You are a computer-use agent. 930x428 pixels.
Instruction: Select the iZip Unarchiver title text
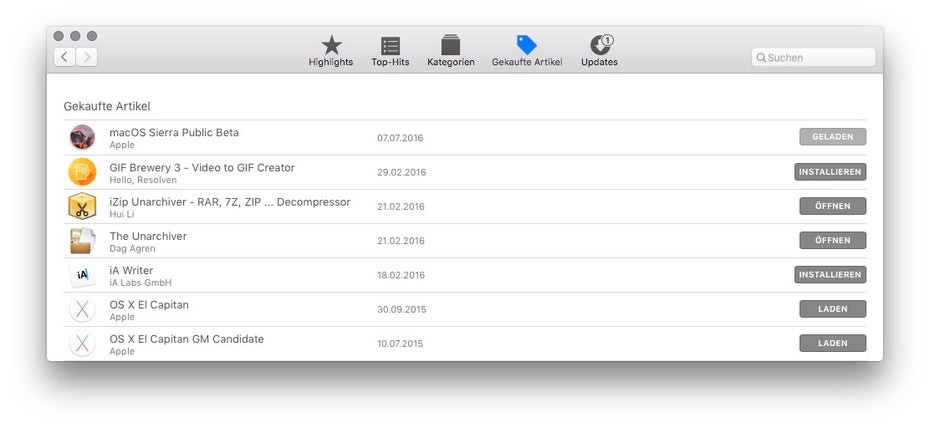click(230, 202)
